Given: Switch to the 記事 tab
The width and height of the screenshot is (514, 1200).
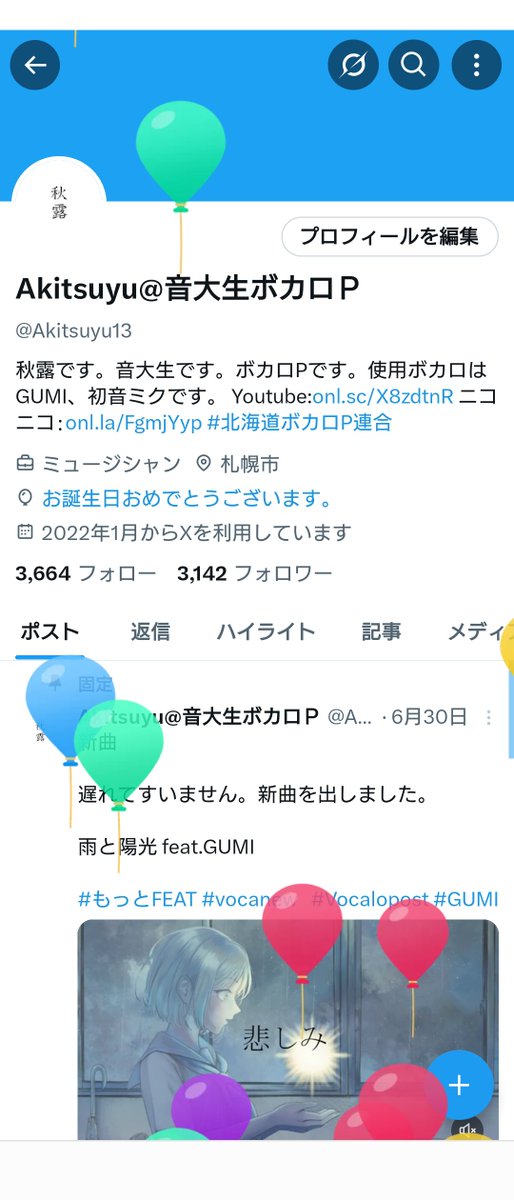Looking at the screenshot, I should tap(382, 631).
